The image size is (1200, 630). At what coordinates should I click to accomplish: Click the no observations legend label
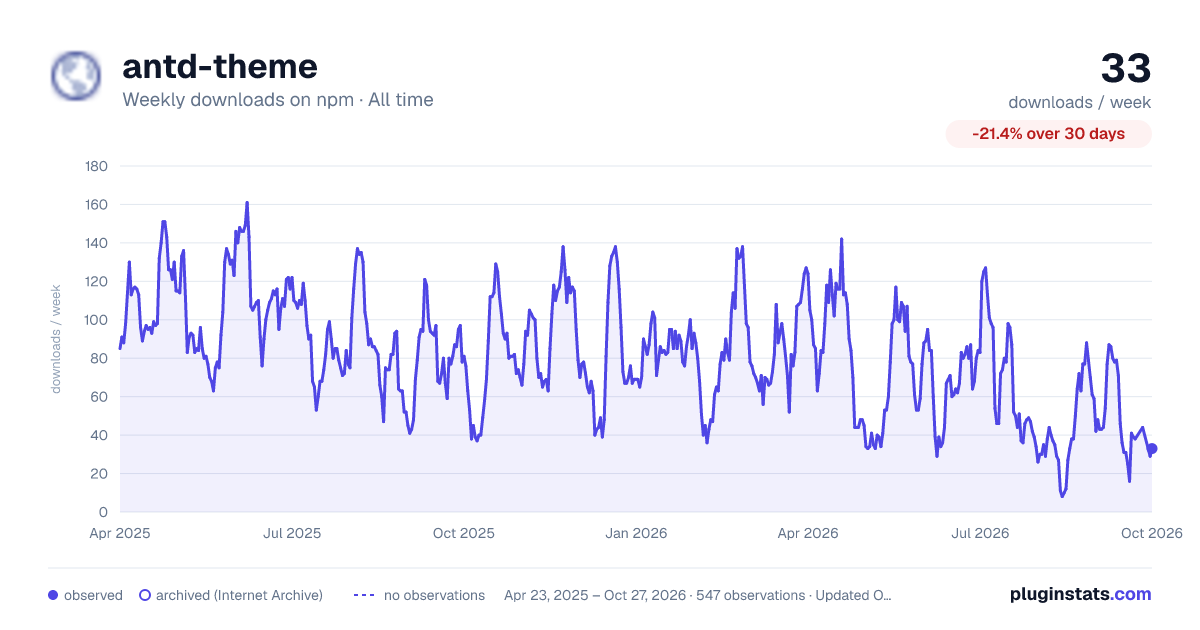pos(434,595)
